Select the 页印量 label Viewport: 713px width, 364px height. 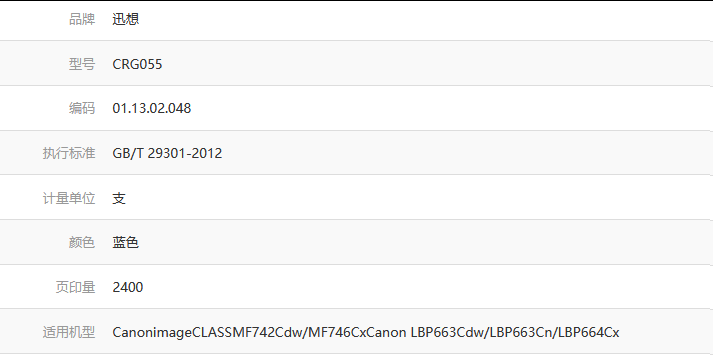[75, 287]
